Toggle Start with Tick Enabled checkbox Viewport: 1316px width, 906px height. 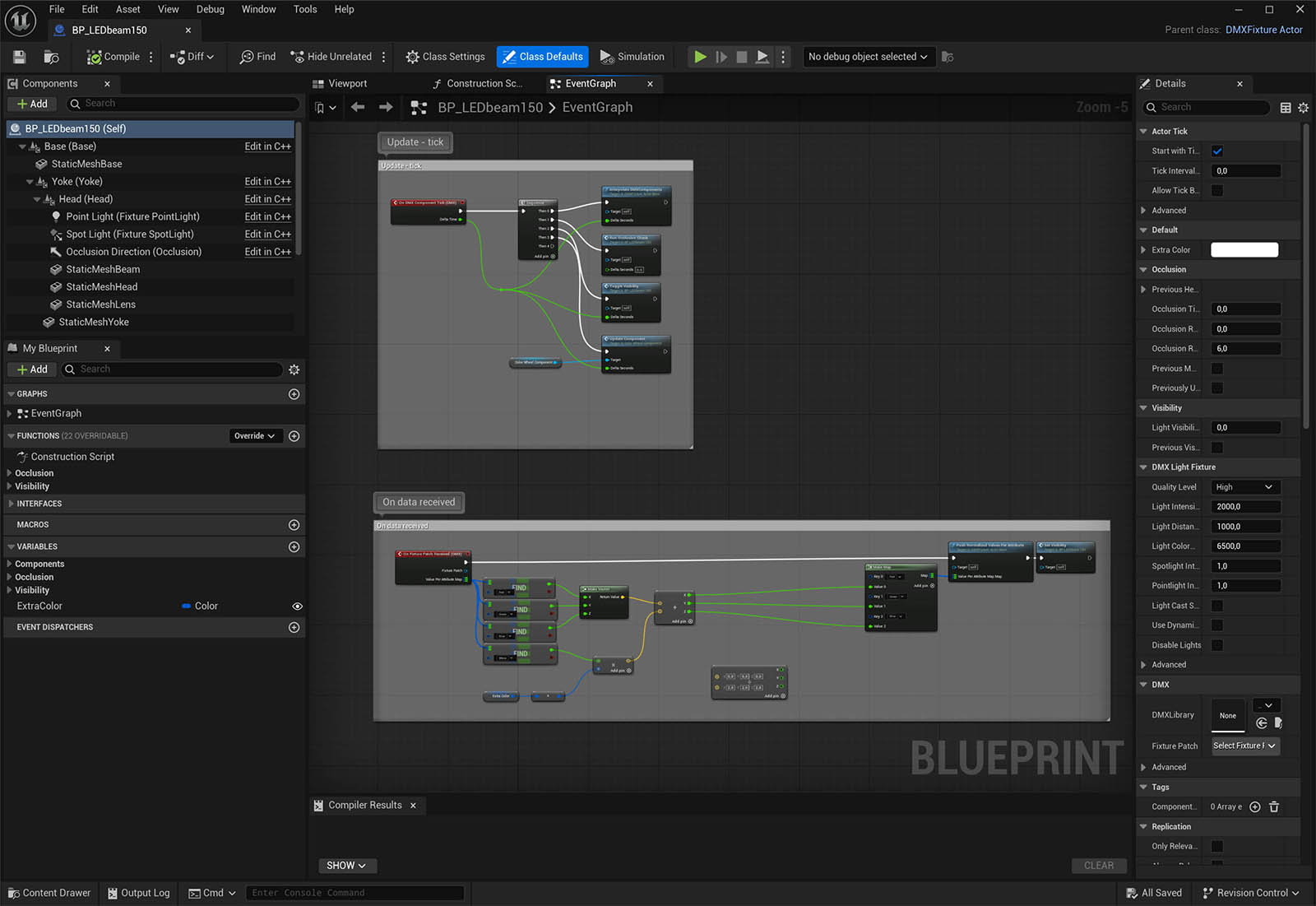1217,151
